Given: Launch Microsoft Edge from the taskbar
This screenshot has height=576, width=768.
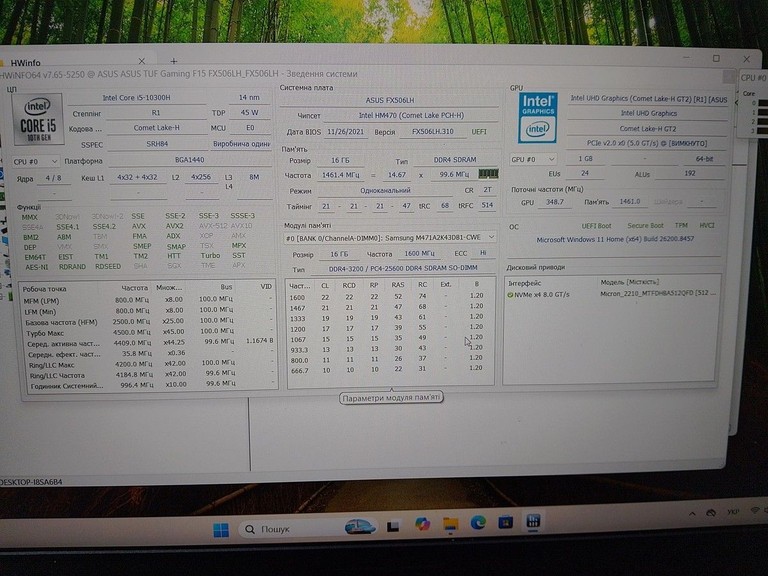Looking at the screenshot, I should point(478,523).
